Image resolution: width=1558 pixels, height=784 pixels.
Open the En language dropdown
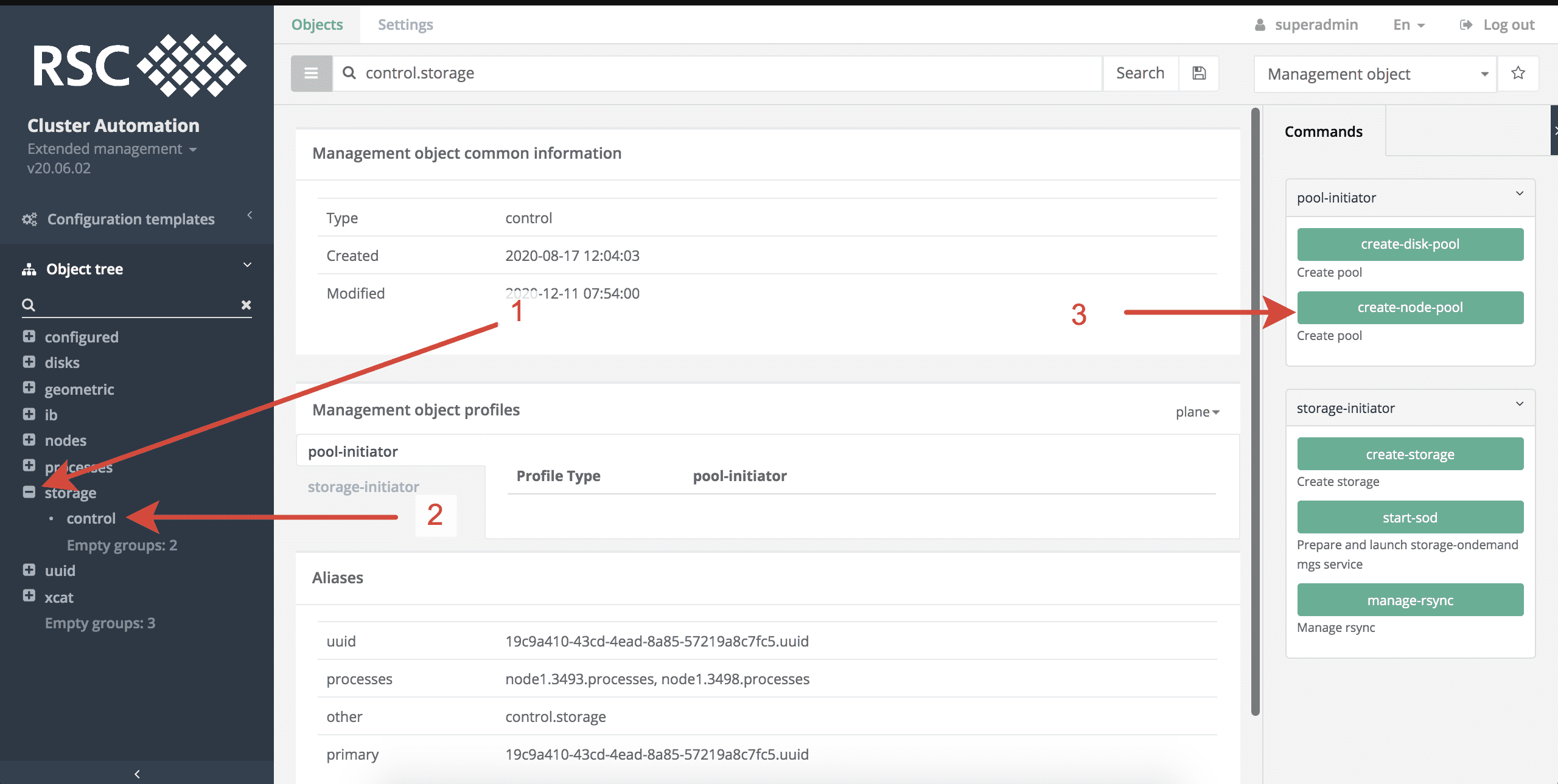tap(1408, 25)
